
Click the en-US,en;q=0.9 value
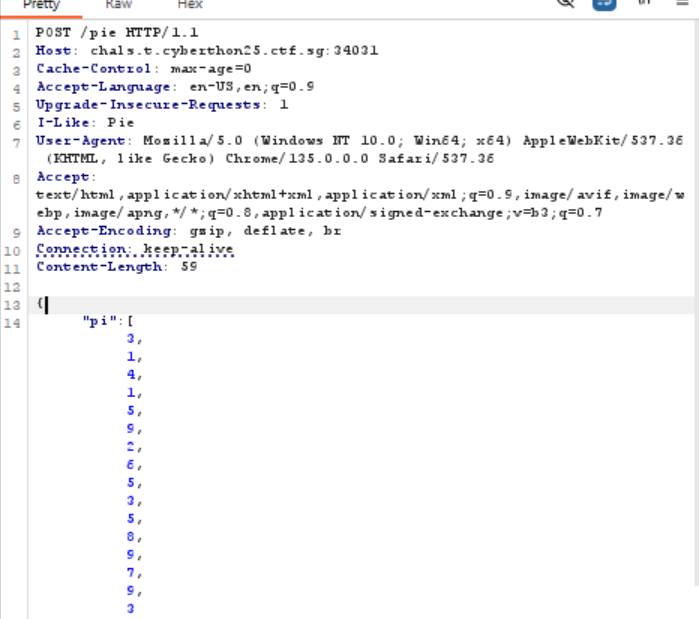pyautogui.click(x=252, y=86)
